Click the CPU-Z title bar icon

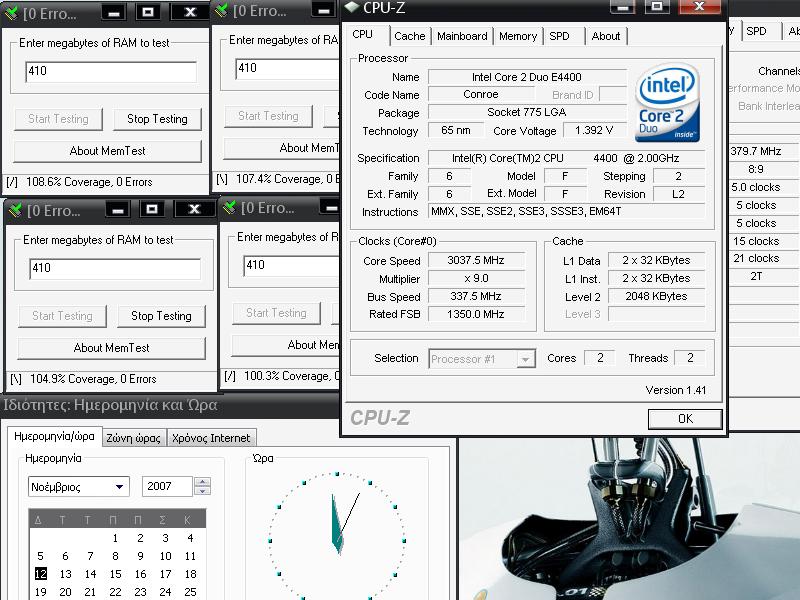(x=352, y=7)
